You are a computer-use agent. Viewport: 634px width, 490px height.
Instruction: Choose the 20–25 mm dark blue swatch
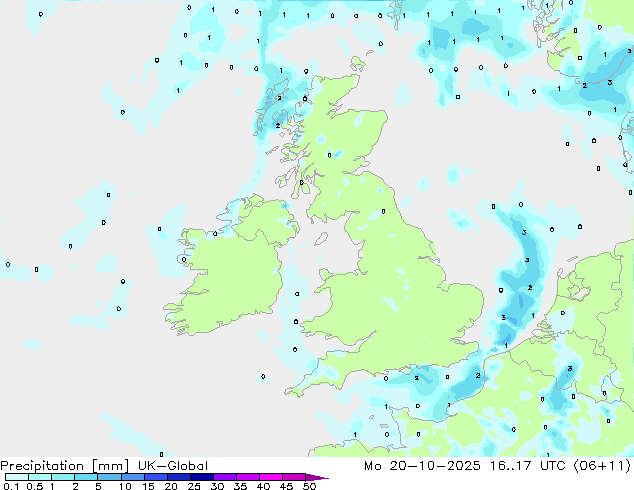coord(178,477)
